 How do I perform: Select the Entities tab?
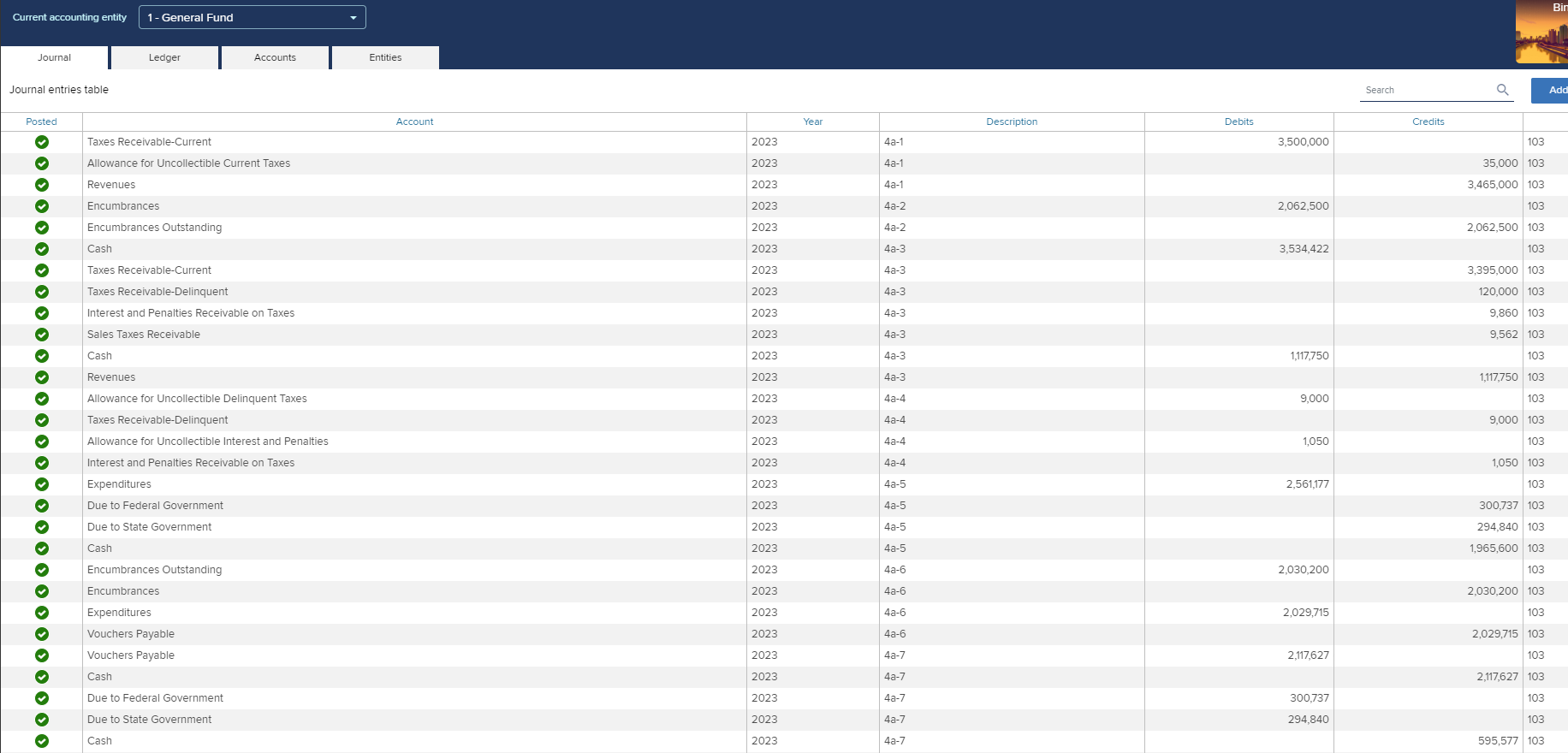click(x=385, y=57)
